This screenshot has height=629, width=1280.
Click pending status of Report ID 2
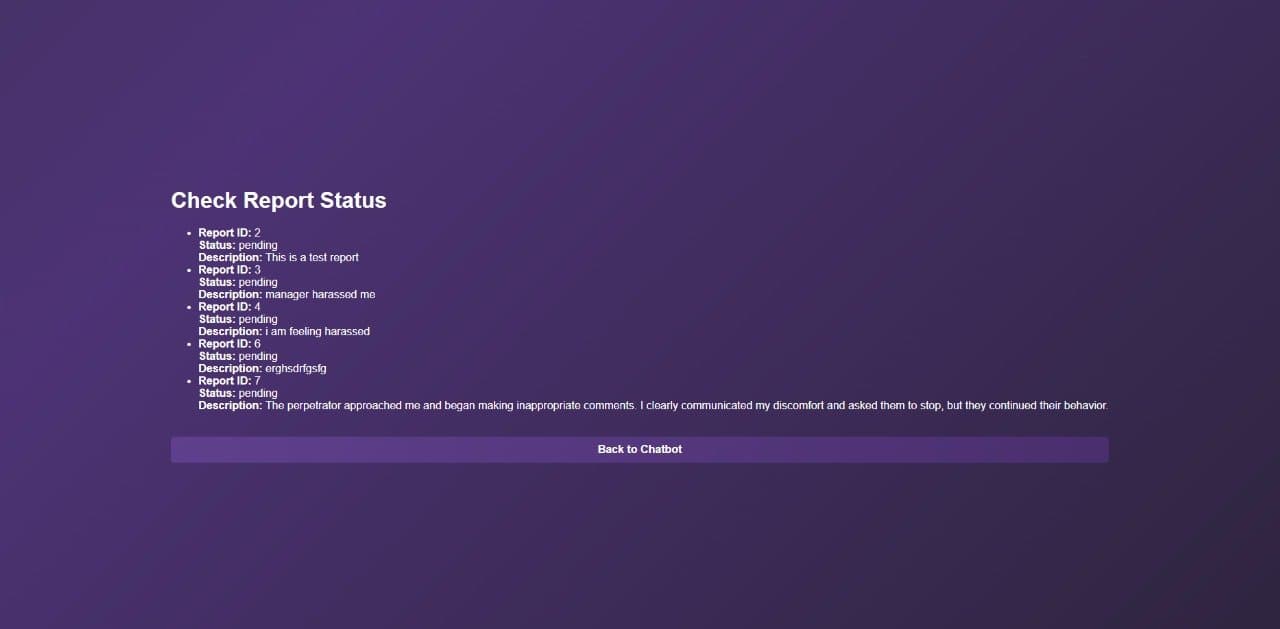point(258,245)
